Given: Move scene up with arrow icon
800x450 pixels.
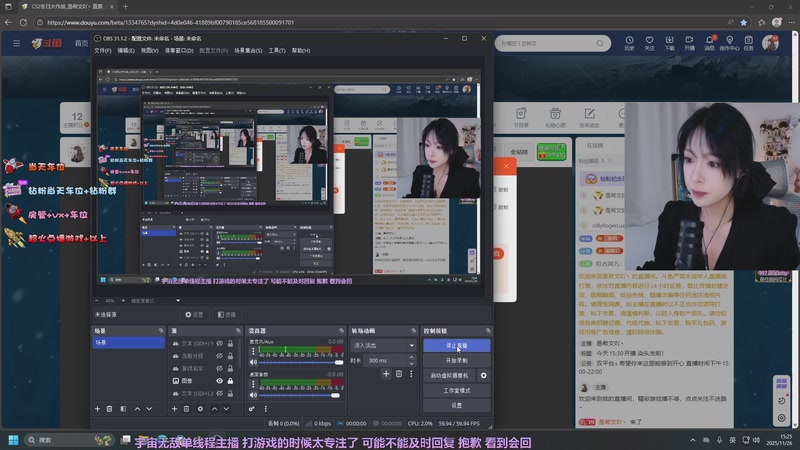Looking at the screenshot, I should pos(137,409).
